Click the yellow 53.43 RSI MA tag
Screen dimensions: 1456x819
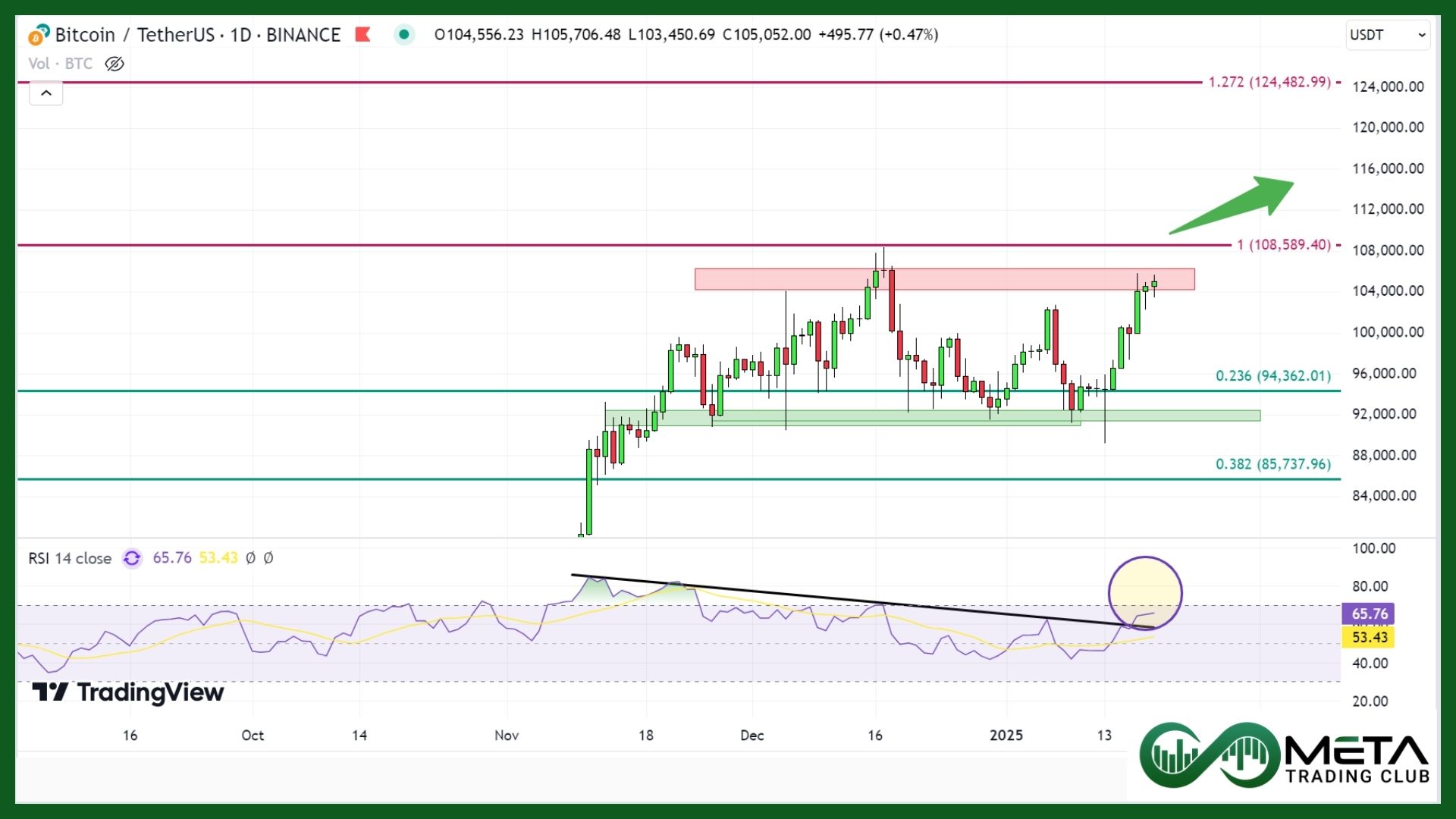point(1369,637)
